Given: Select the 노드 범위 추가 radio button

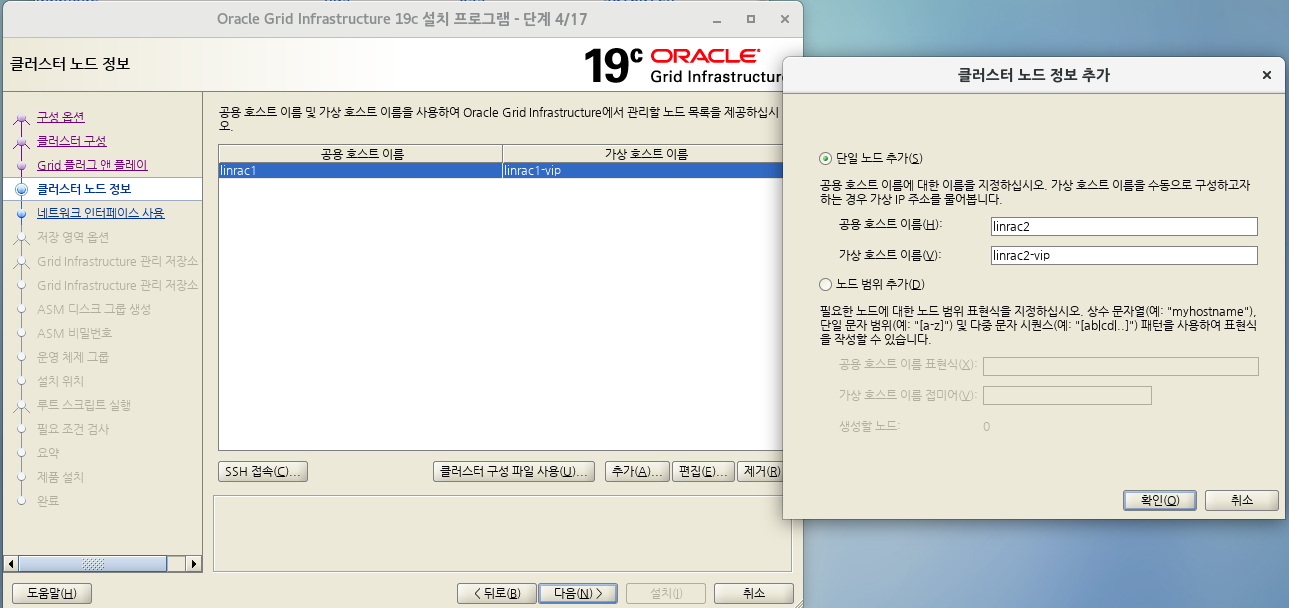Looking at the screenshot, I should [825, 284].
